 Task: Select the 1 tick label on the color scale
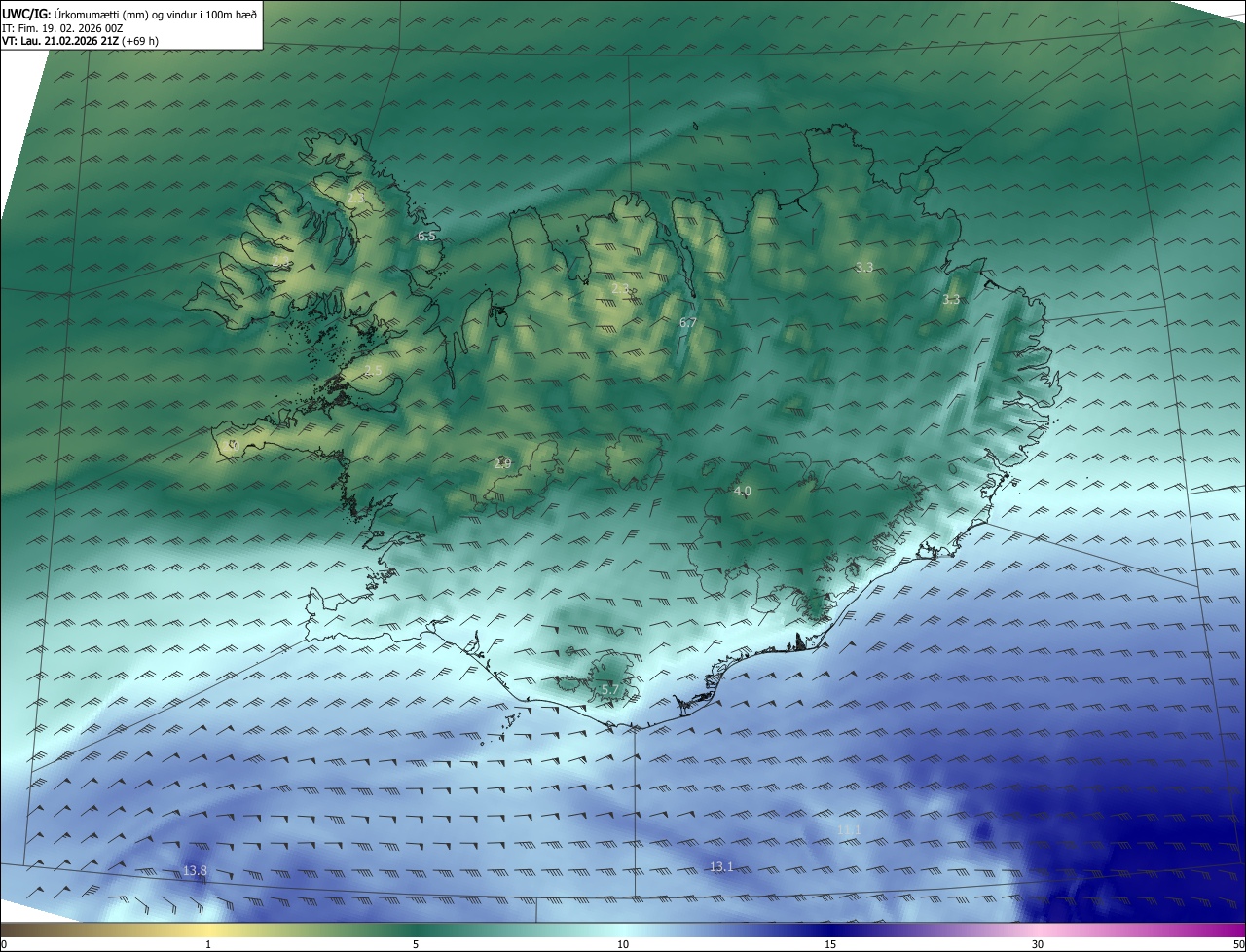tap(208, 944)
